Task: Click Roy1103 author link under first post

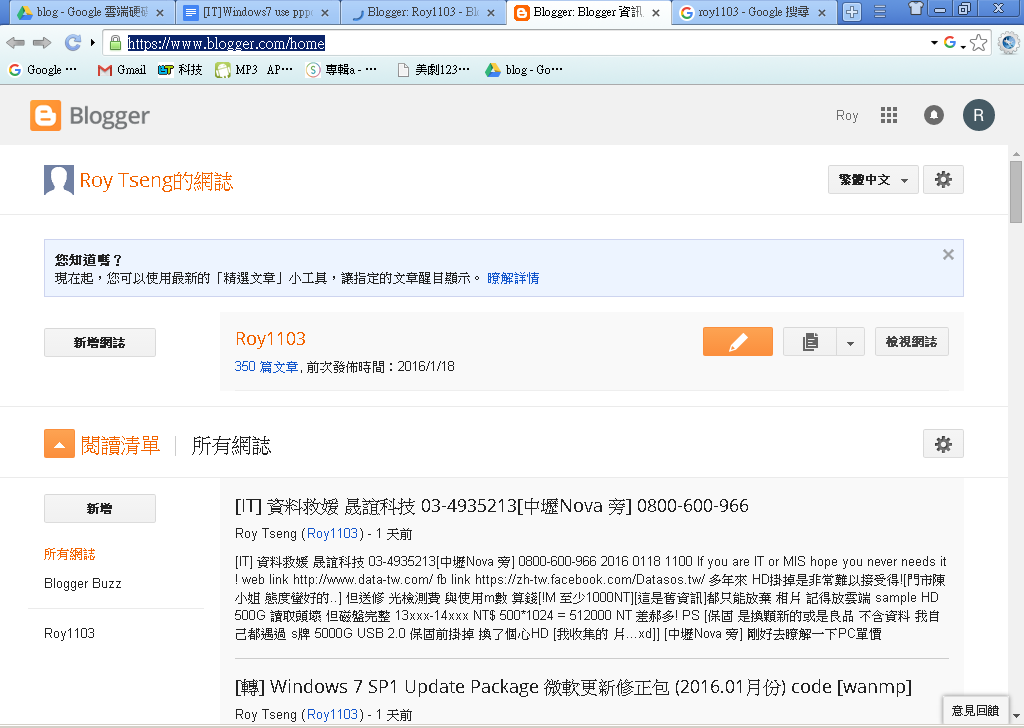Action: coord(332,533)
